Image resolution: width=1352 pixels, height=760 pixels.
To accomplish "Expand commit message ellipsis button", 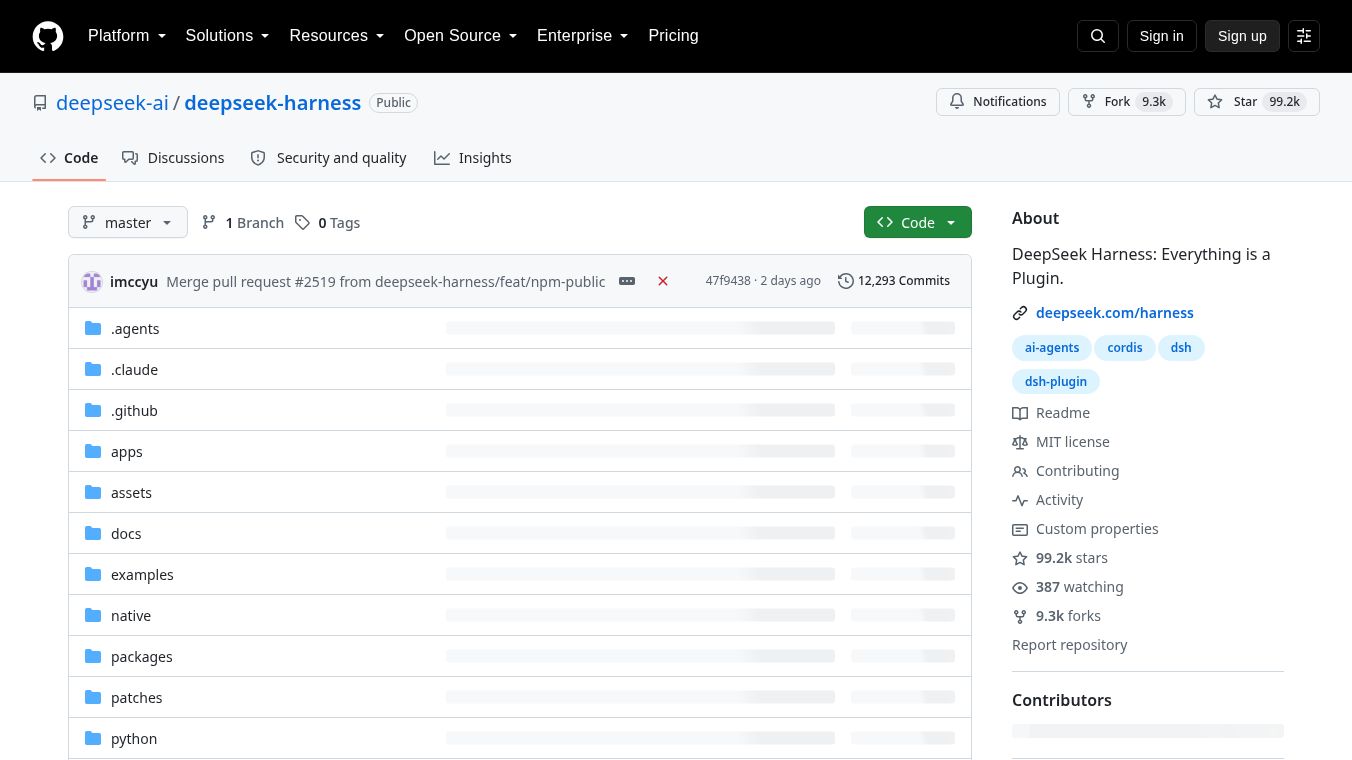I will coord(627,281).
